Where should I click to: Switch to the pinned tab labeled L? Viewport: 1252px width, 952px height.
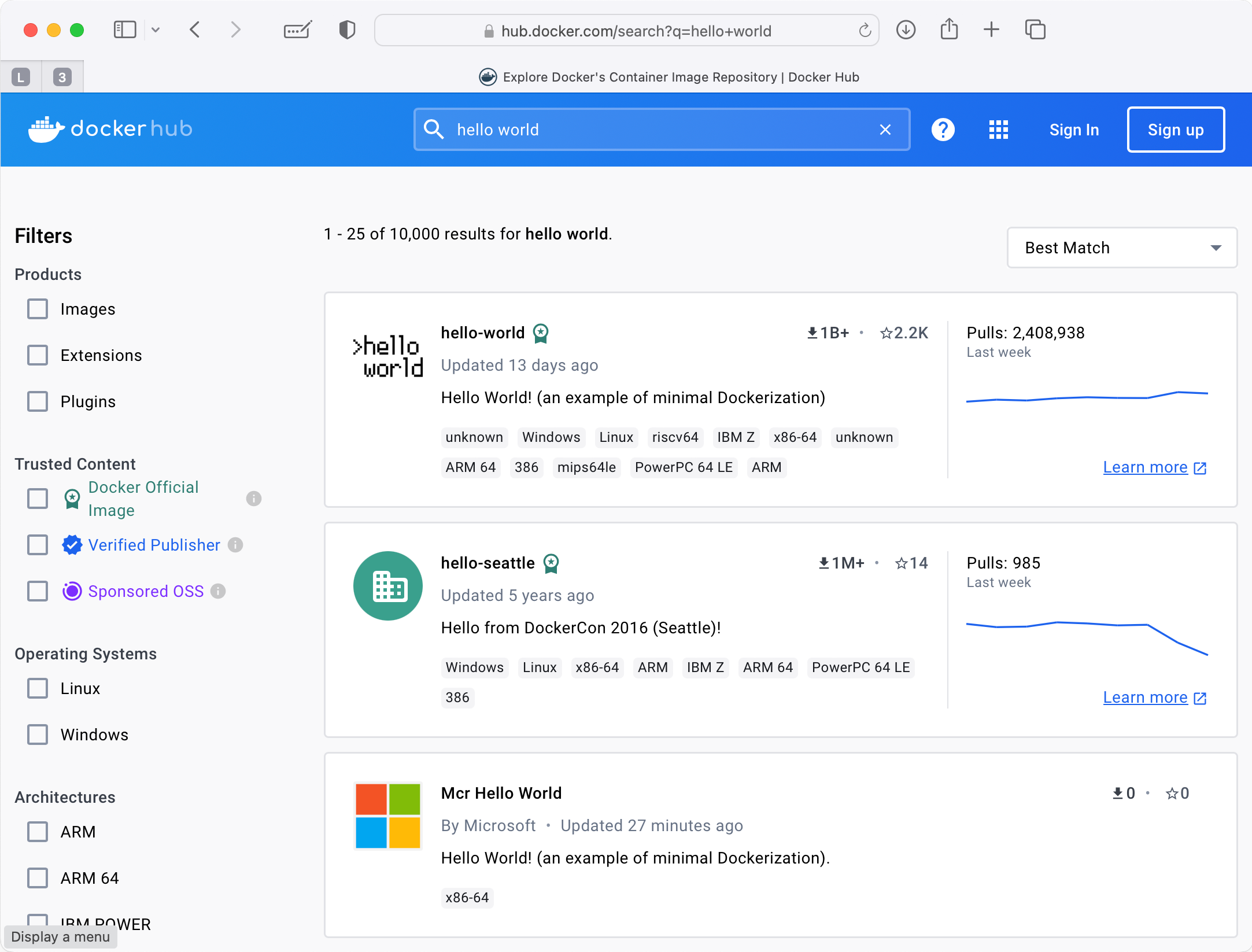21,77
